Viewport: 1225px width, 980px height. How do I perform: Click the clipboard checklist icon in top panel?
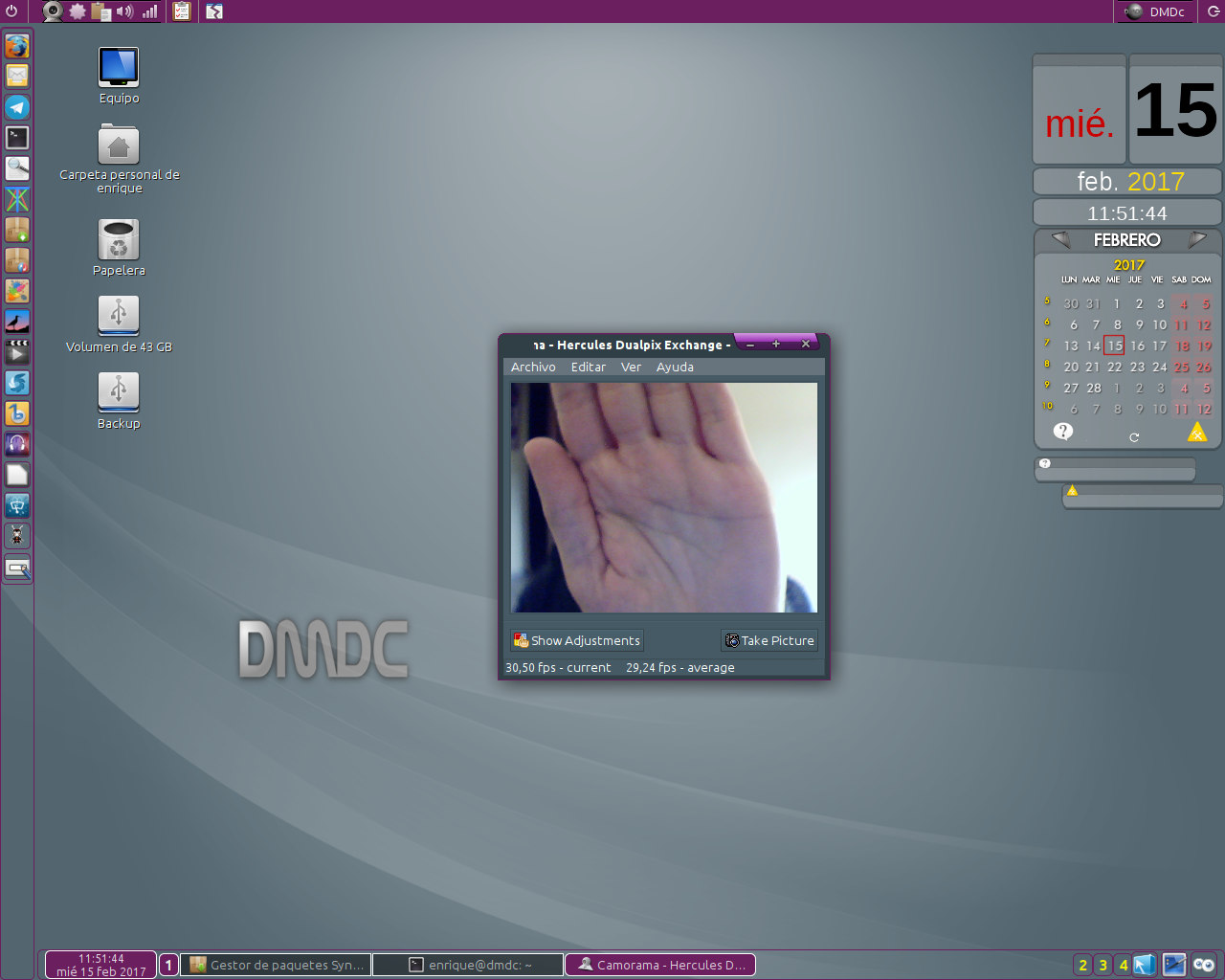[181, 11]
